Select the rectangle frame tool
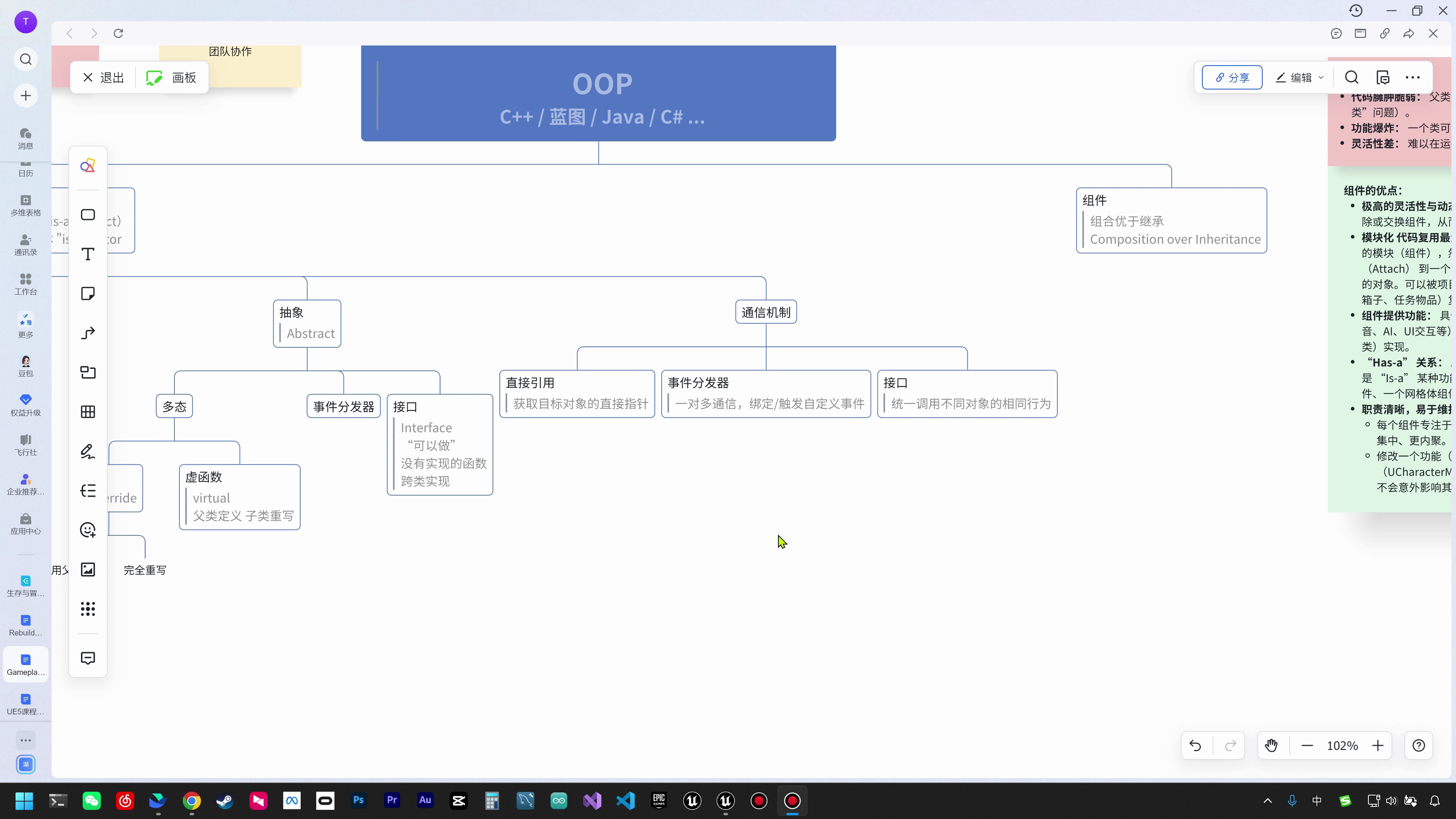The width and height of the screenshot is (1456, 819). point(88,215)
